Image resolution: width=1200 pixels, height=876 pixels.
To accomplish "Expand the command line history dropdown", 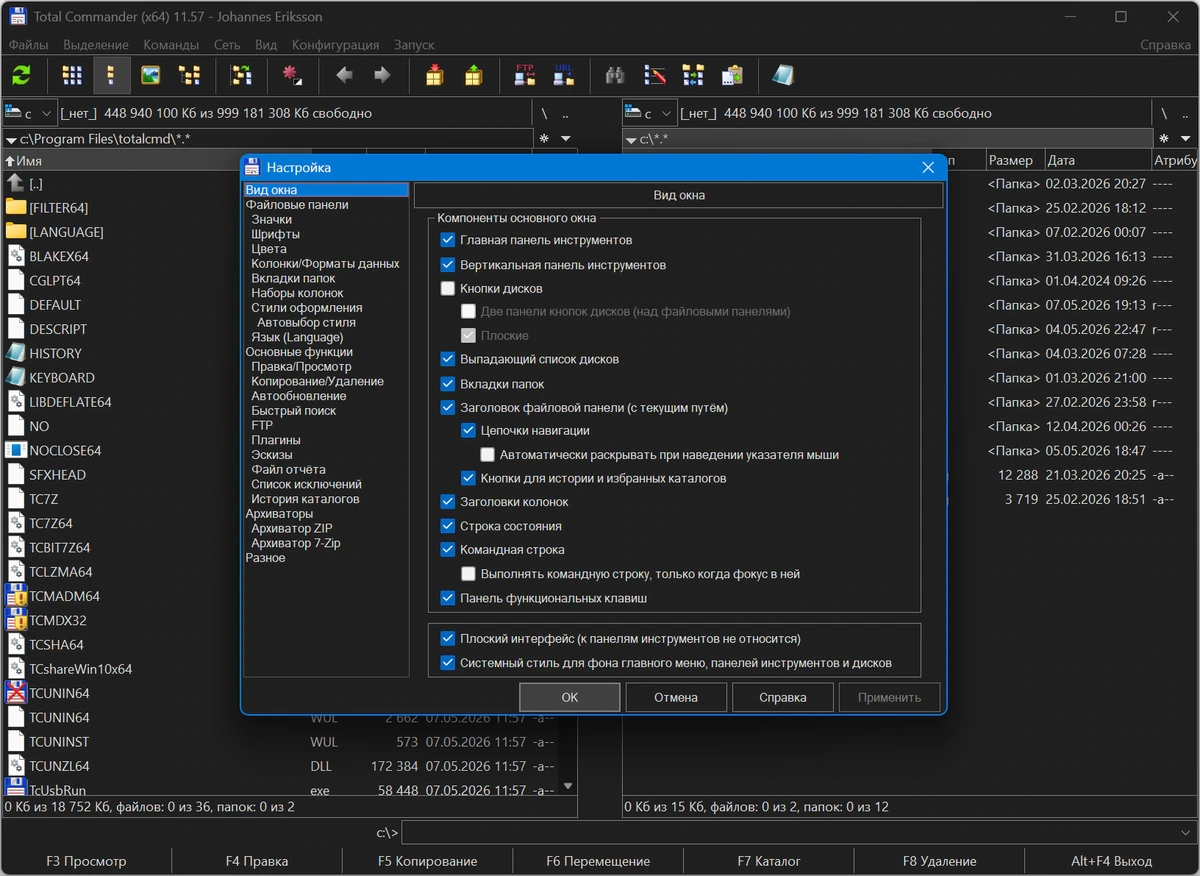I will pos(1186,832).
